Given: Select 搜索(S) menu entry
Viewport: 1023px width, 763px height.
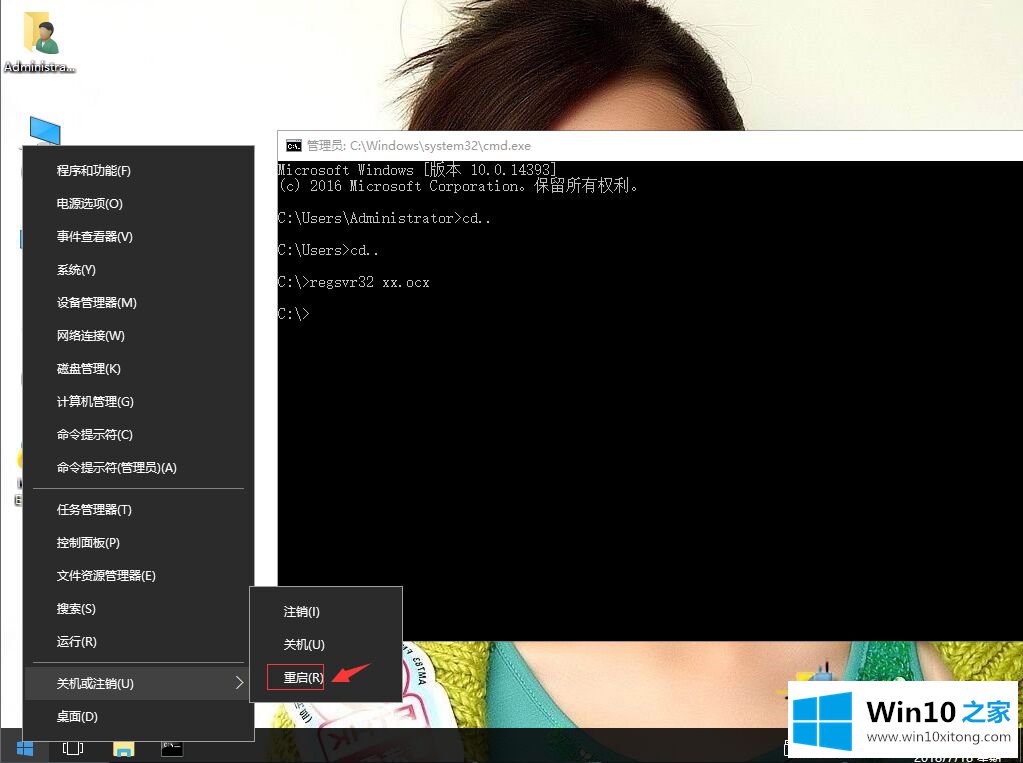Looking at the screenshot, I should 138,609.
